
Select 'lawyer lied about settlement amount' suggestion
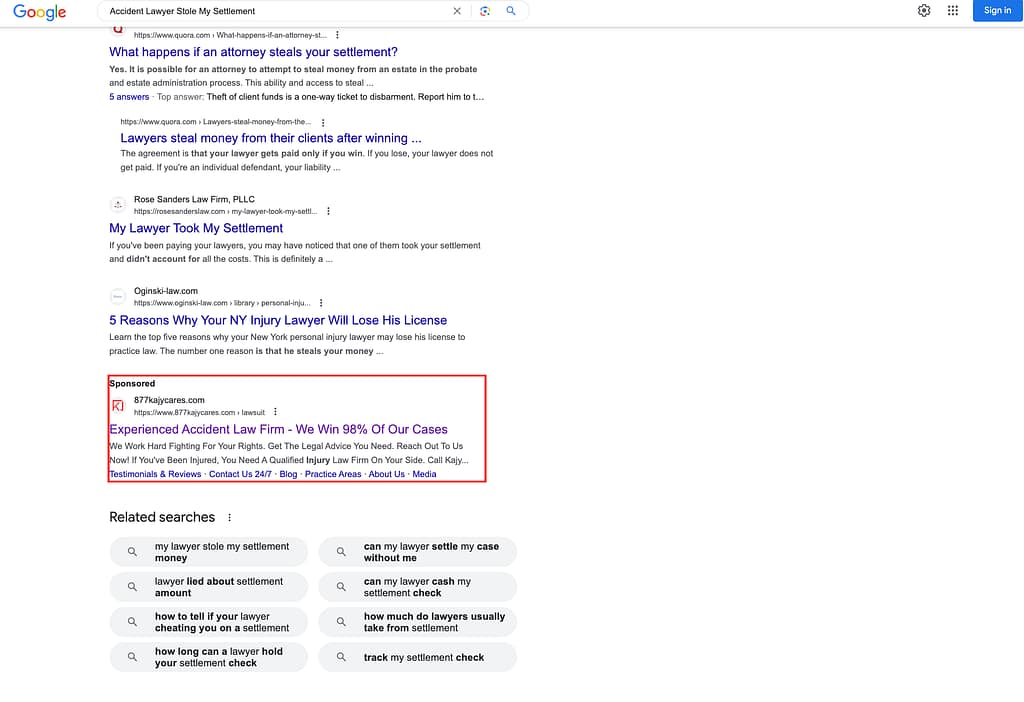(x=208, y=587)
